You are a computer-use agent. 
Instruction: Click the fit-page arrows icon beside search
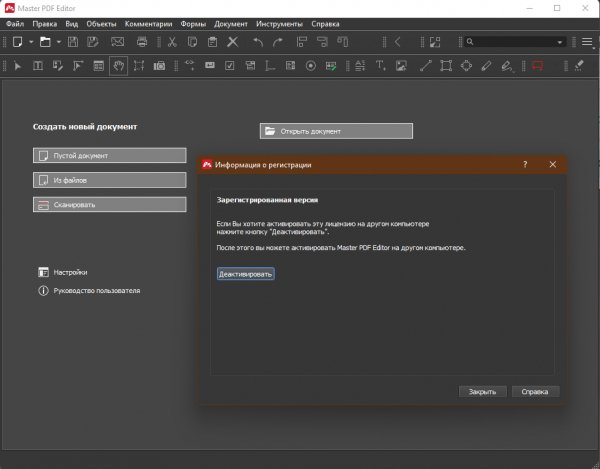[435, 42]
